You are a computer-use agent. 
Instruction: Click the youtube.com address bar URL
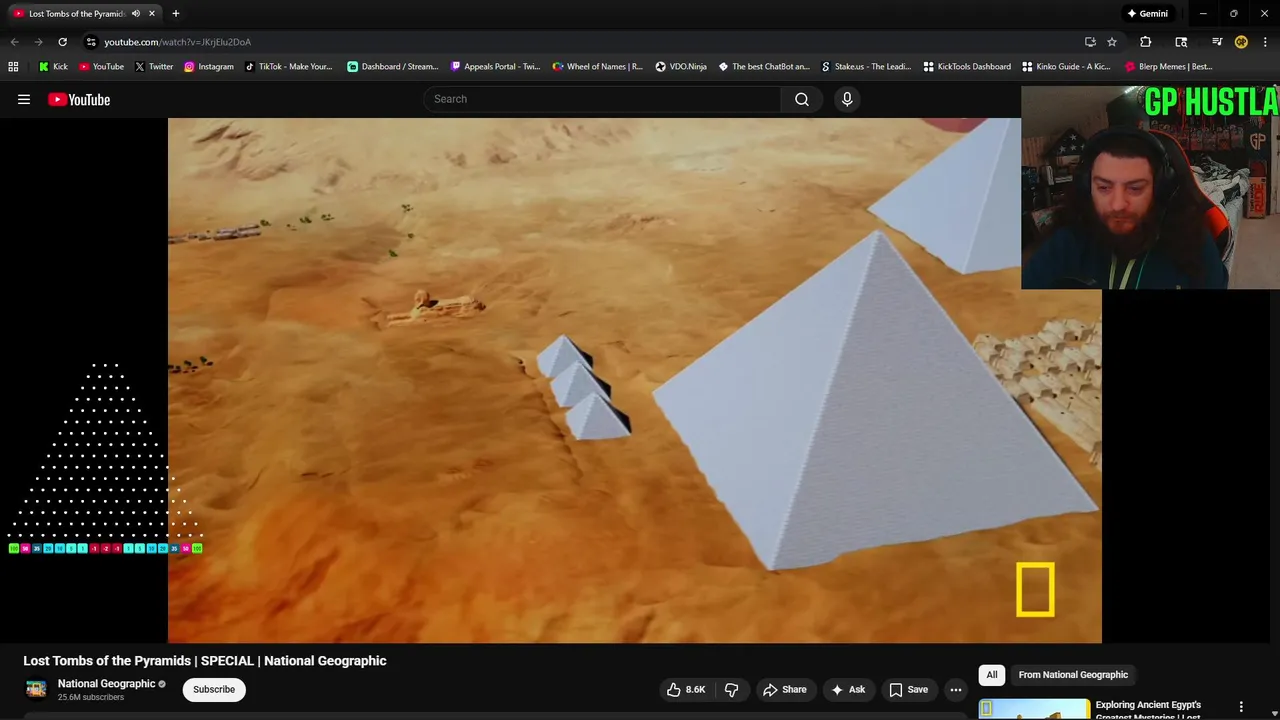pyautogui.click(x=178, y=42)
